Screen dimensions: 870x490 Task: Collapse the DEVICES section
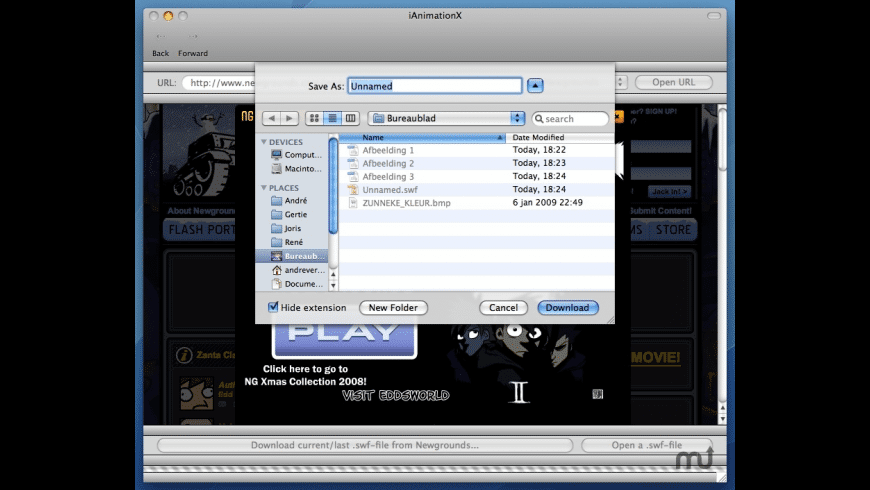264,142
